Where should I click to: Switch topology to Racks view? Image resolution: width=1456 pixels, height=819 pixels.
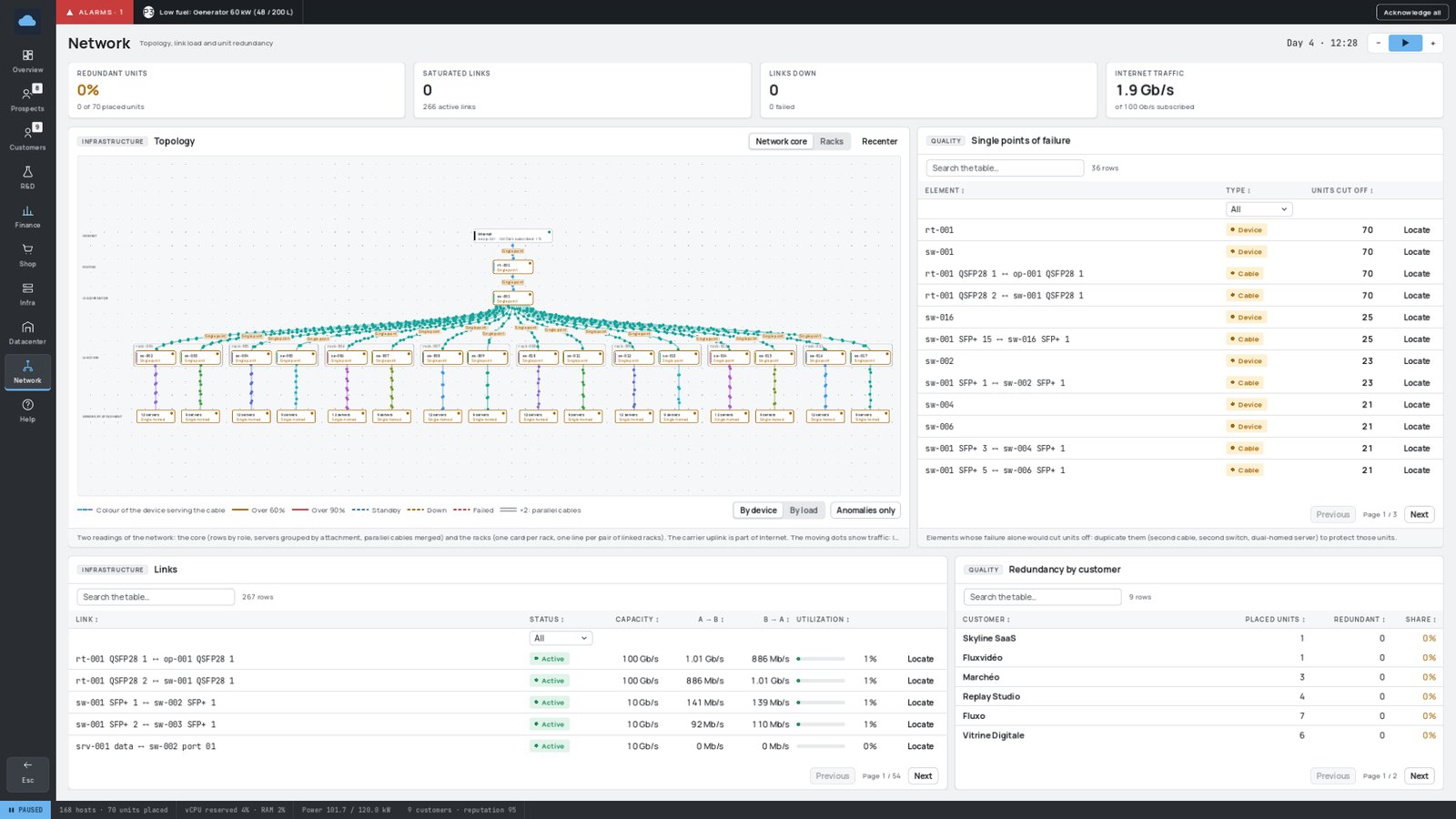tap(832, 141)
